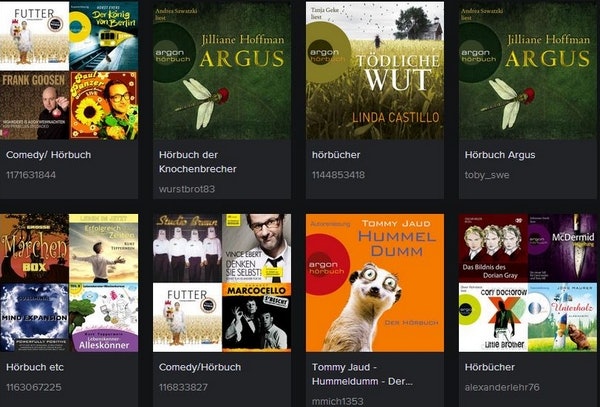Open the Hörbuch der Knochenbrecher title link
The image size is (600, 407).
pyautogui.click(x=197, y=162)
